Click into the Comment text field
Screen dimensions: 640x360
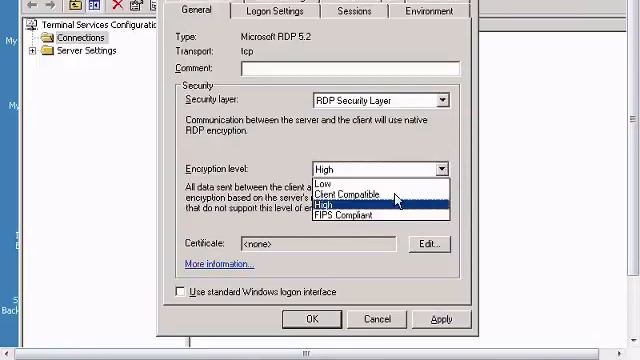coord(350,69)
